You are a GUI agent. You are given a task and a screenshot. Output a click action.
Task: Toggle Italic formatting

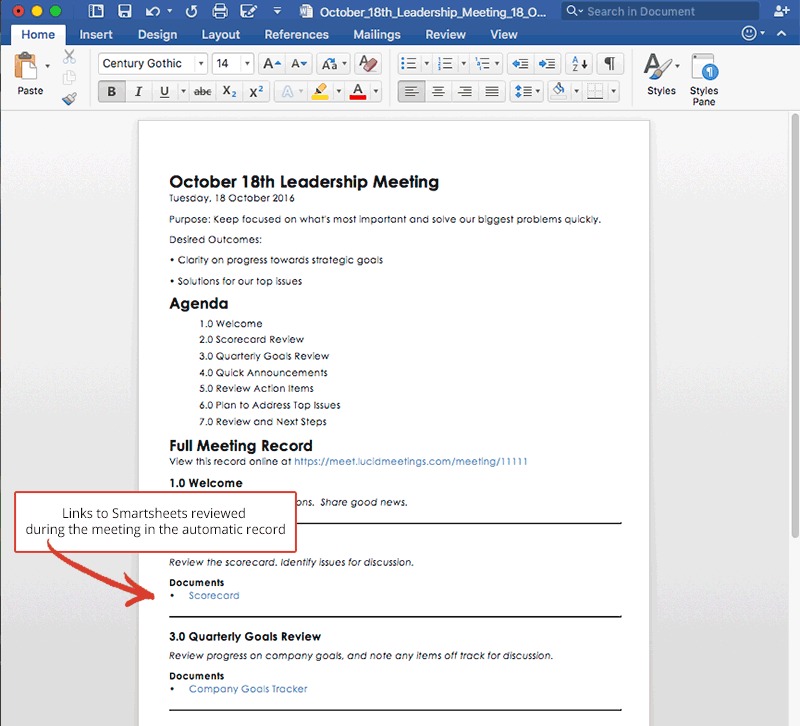(x=138, y=91)
